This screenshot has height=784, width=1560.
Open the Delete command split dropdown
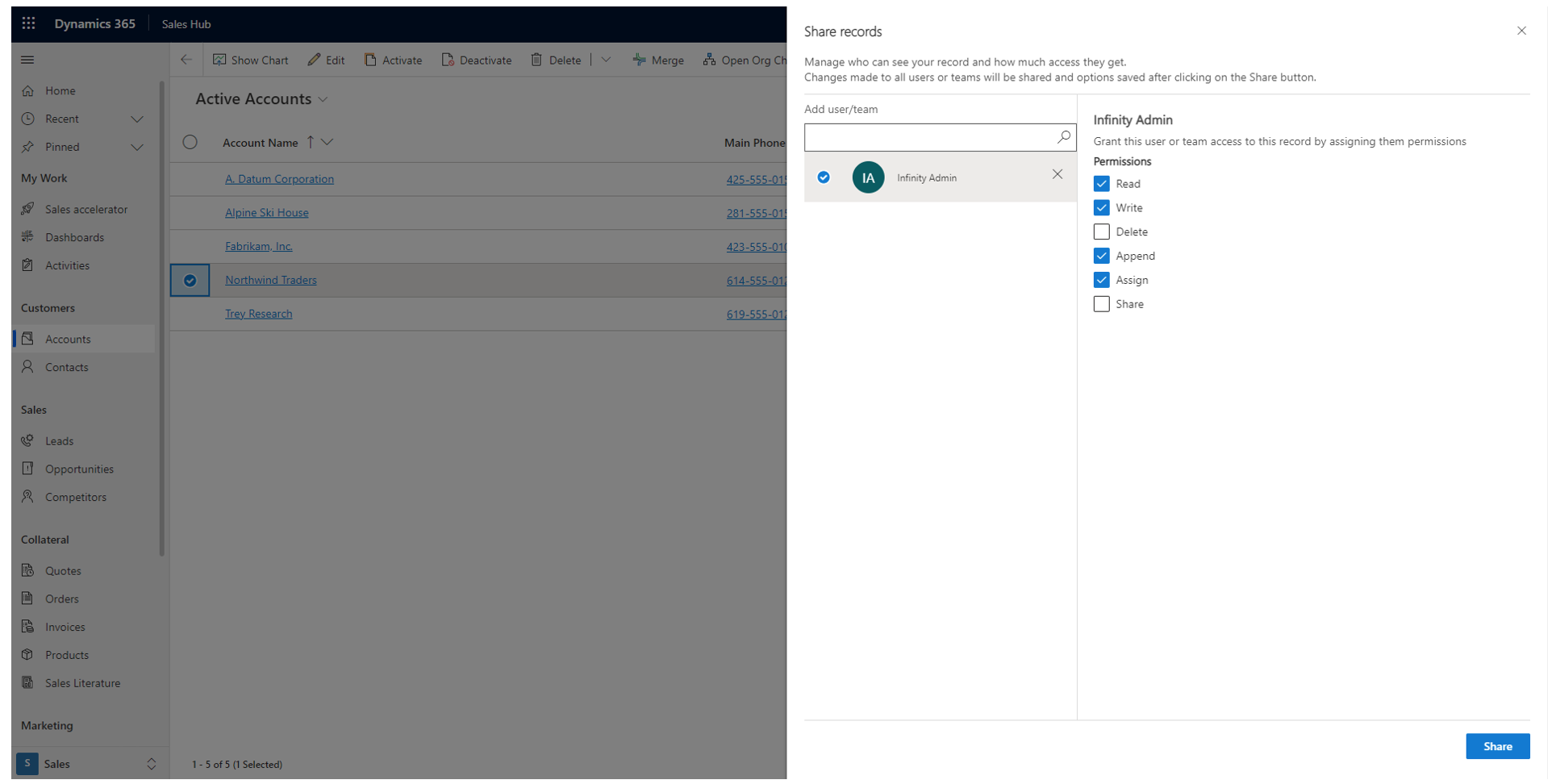[x=606, y=60]
